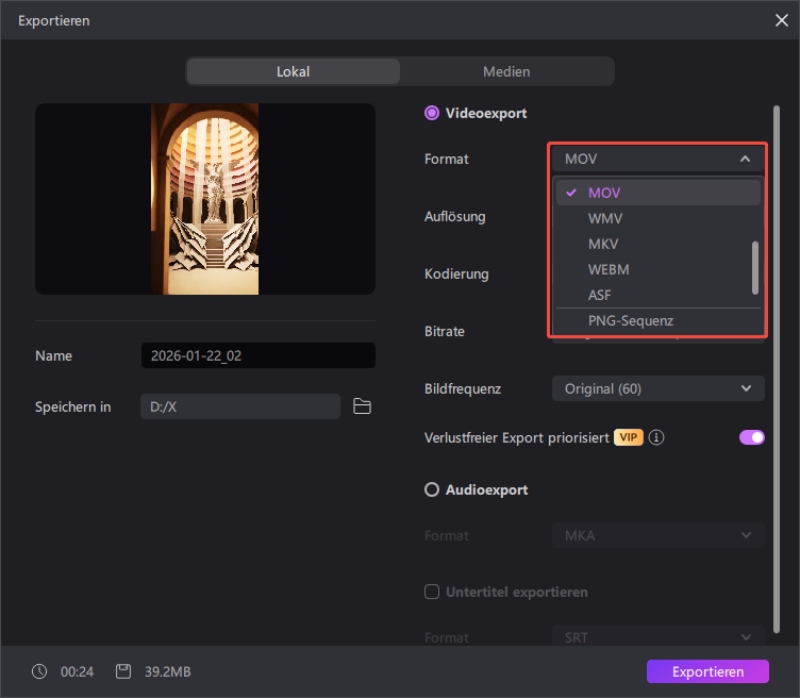Image resolution: width=800 pixels, height=698 pixels.
Task: Open the folder browser for save location
Action: (362, 406)
